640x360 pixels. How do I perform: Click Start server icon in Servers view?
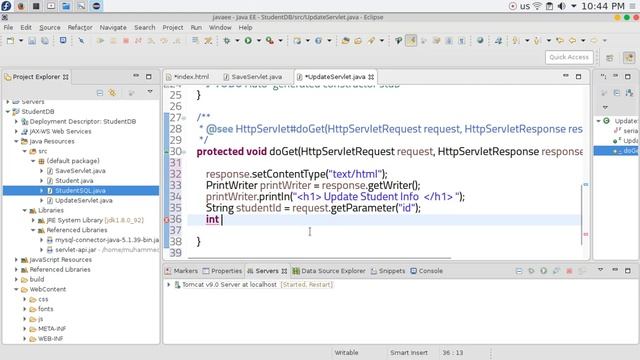coord(544,271)
